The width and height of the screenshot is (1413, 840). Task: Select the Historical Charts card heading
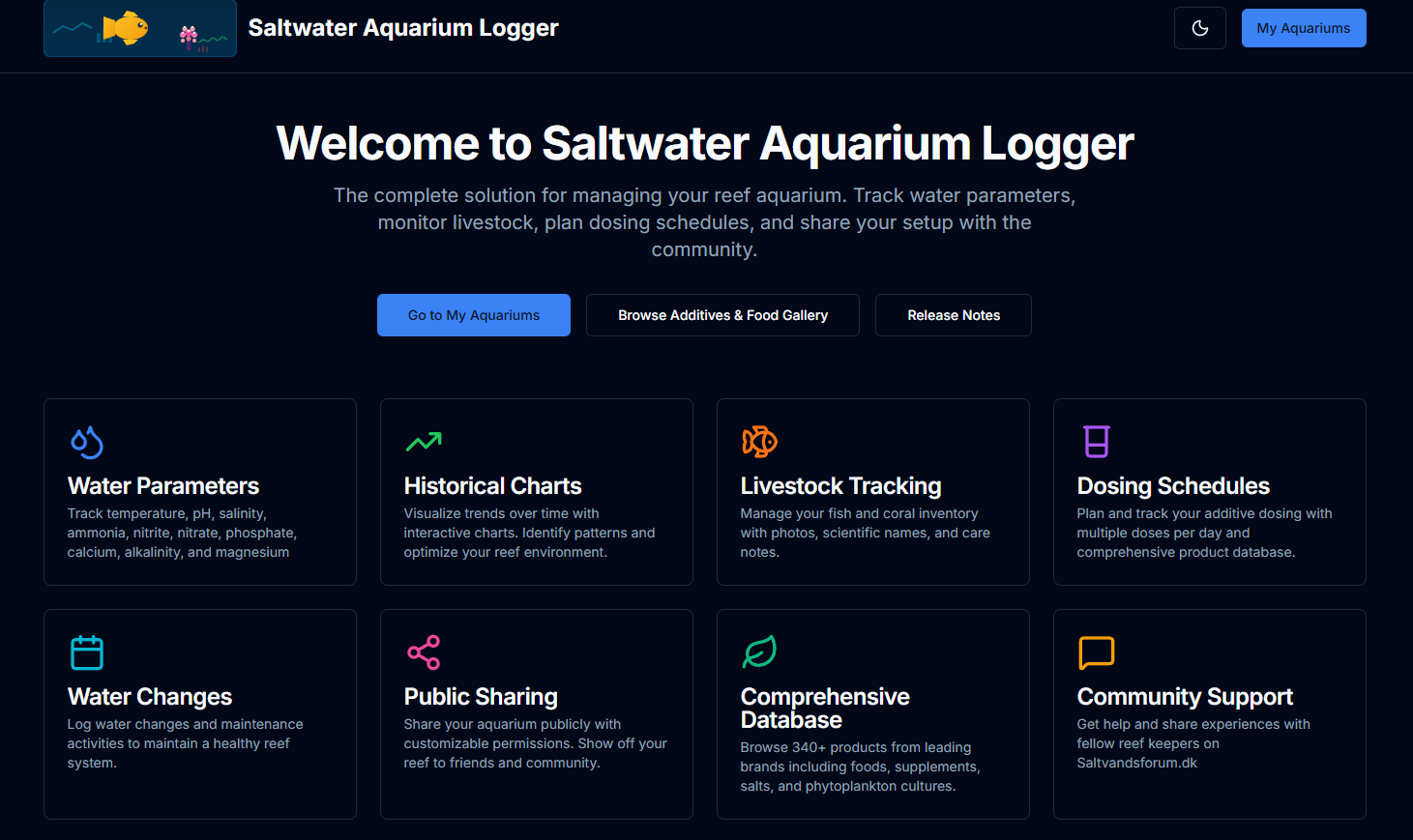coord(492,486)
